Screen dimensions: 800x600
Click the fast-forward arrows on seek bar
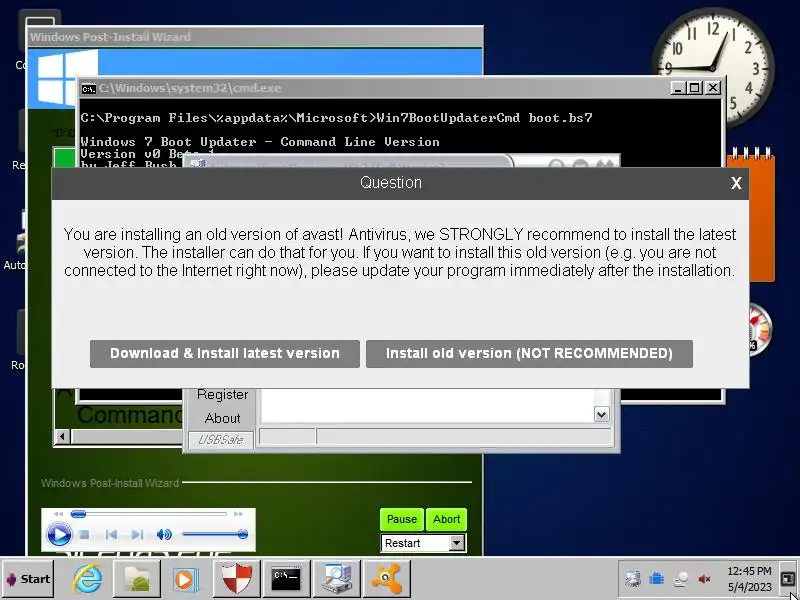tap(238, 514)
